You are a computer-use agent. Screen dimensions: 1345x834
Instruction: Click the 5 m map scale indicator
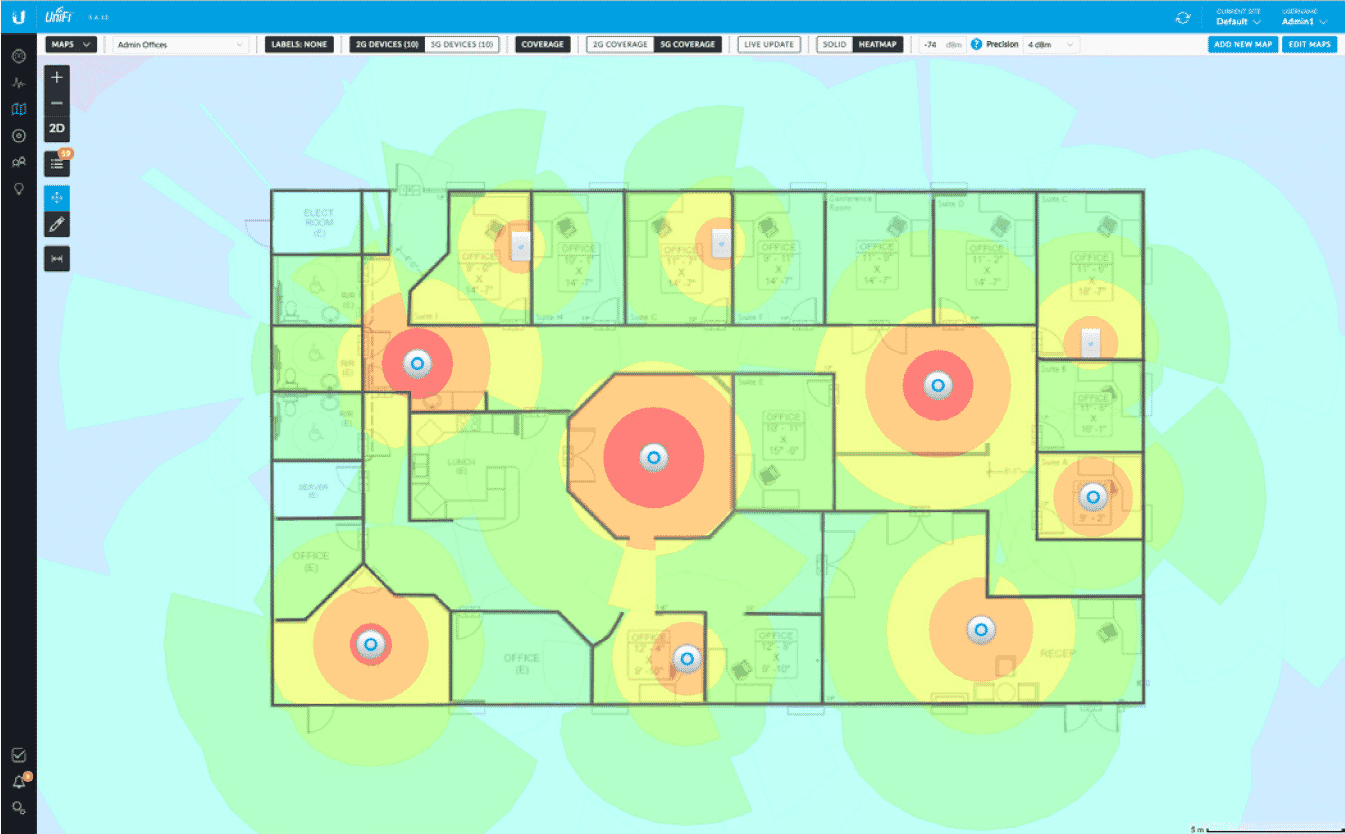click(x=1267, y=828)
